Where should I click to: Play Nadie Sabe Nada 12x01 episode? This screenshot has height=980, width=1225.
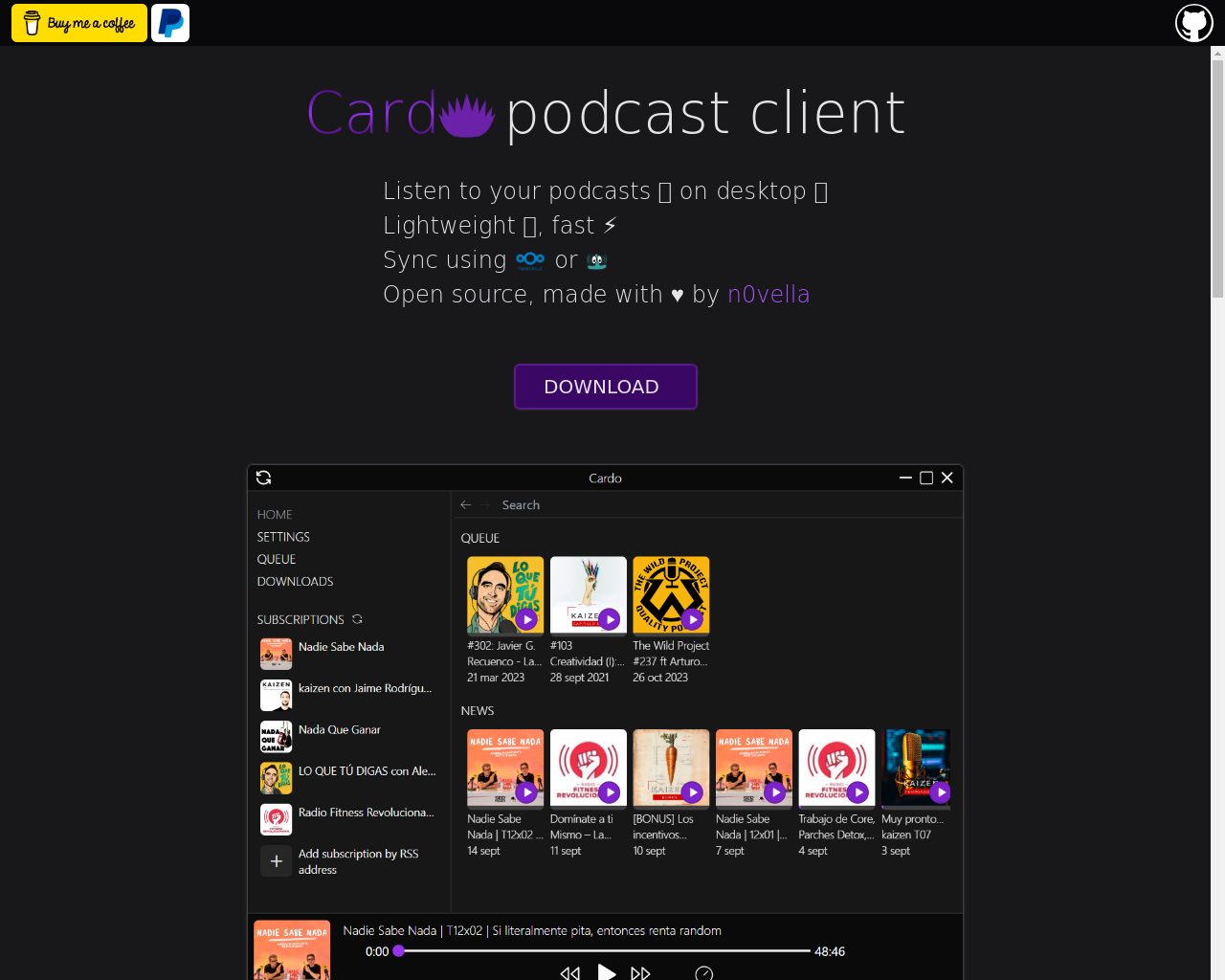pos(775,792)
